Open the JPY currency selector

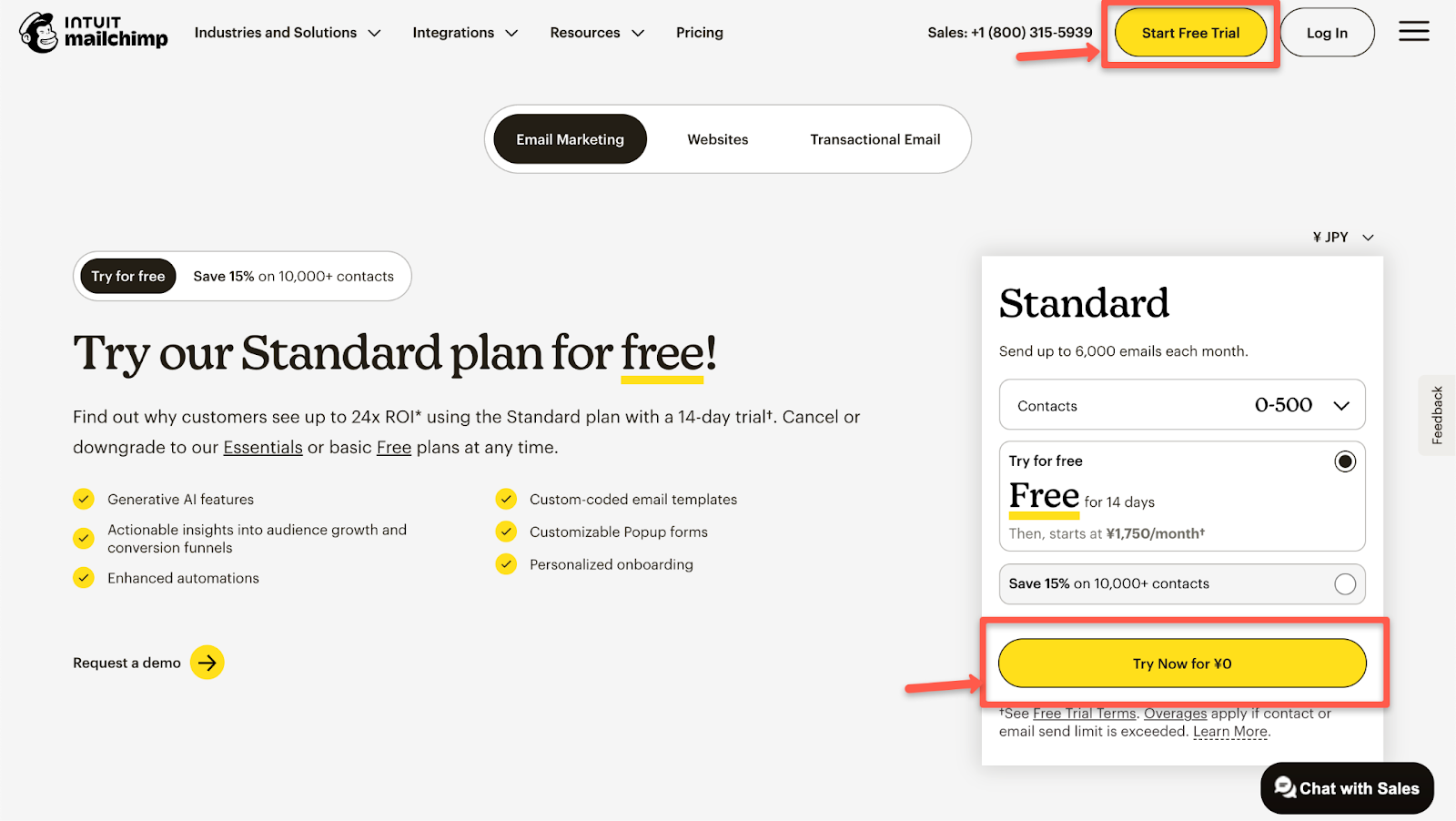pyautogui.click(x=1342, y=238)
